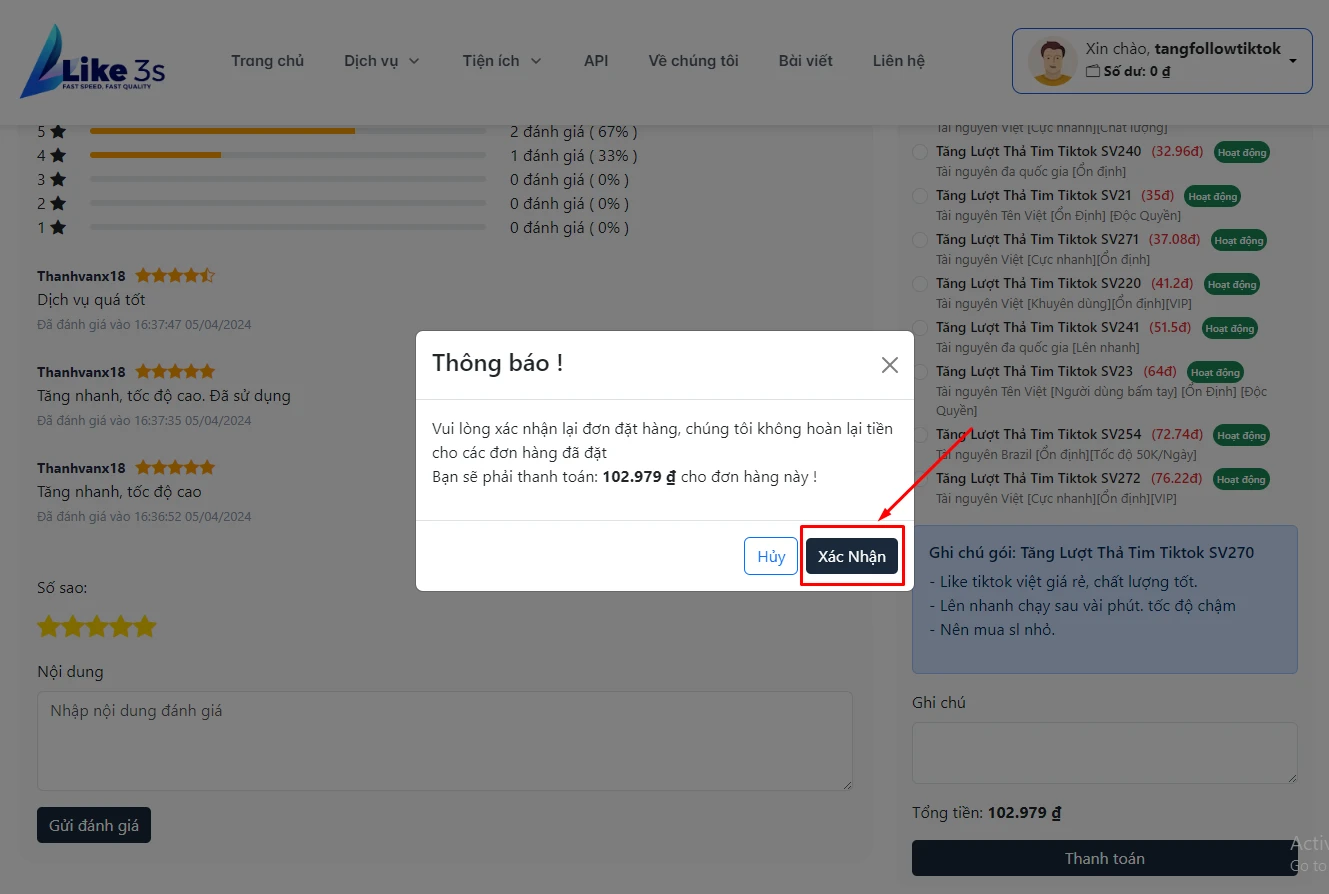The height and width of the screenshot is (894, 1329).
Task: Select the Tiktok SV21 package radio
Action: pos(920,197)
